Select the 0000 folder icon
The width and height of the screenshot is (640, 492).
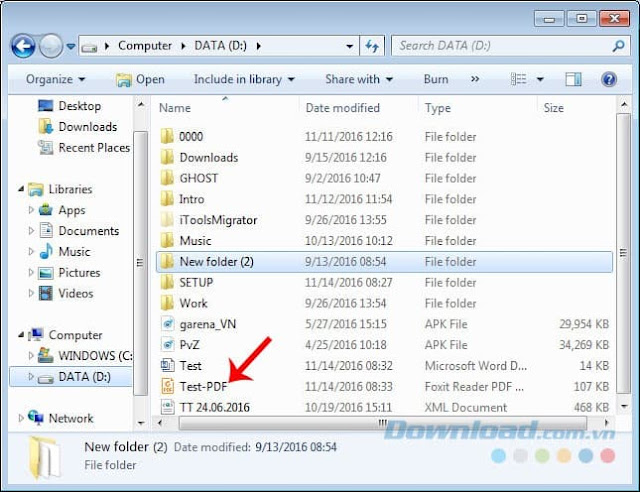click(x=167, y=136)
